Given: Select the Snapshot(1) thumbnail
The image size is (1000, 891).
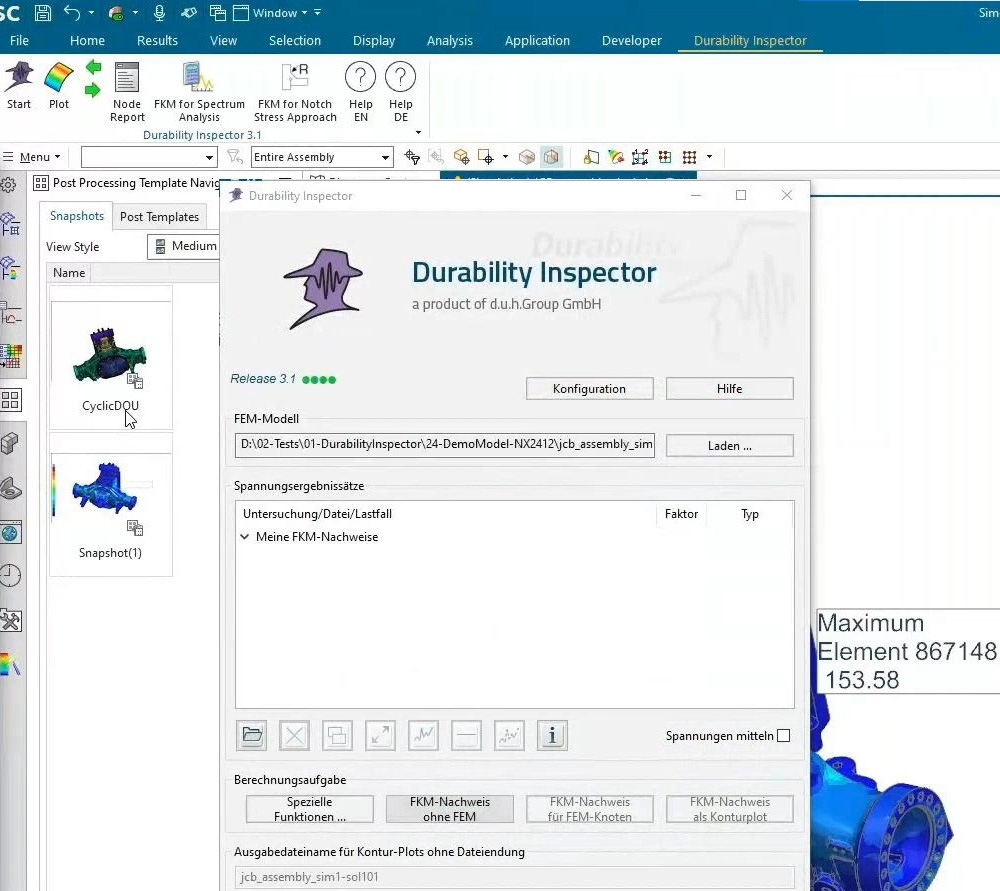Looking at the screenshot, I should 110,505.
